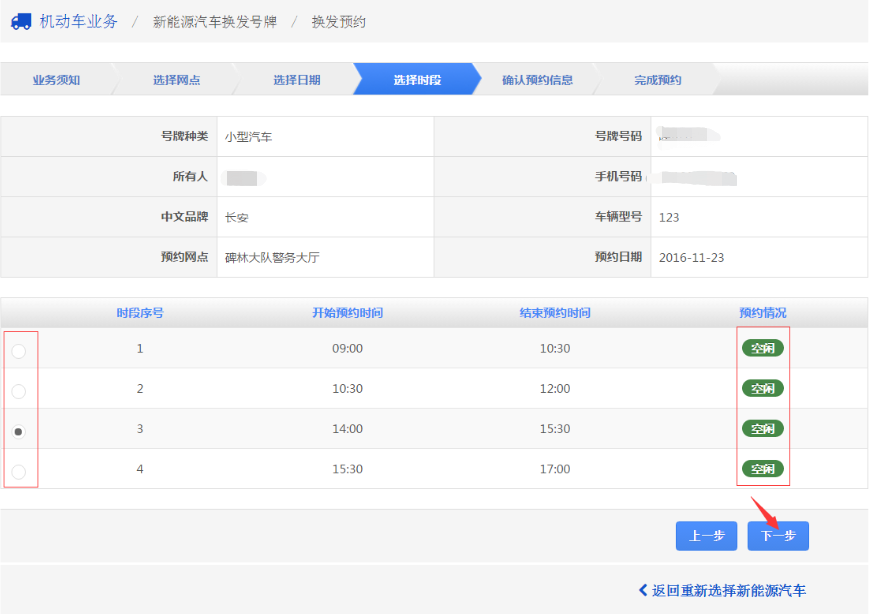Click the 返回重新选择新能源汽车 link
Screen dimensions: 870x614
pos(728,591)
